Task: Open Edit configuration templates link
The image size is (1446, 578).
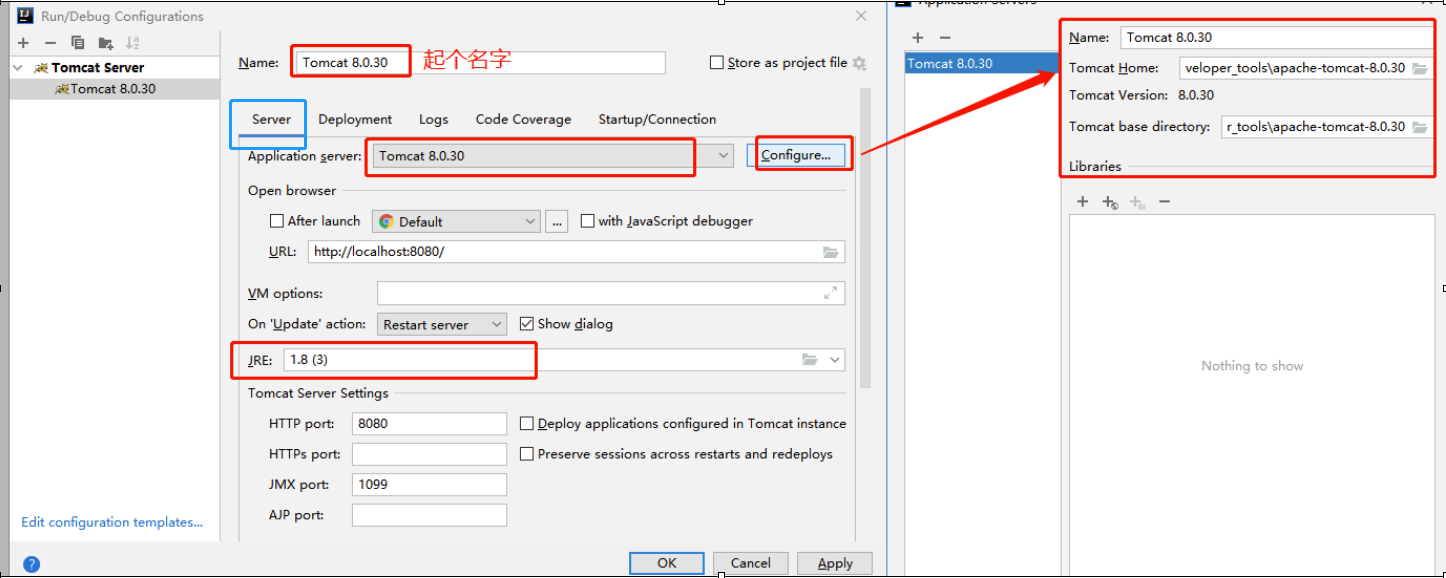Action: tap(112, 522)
